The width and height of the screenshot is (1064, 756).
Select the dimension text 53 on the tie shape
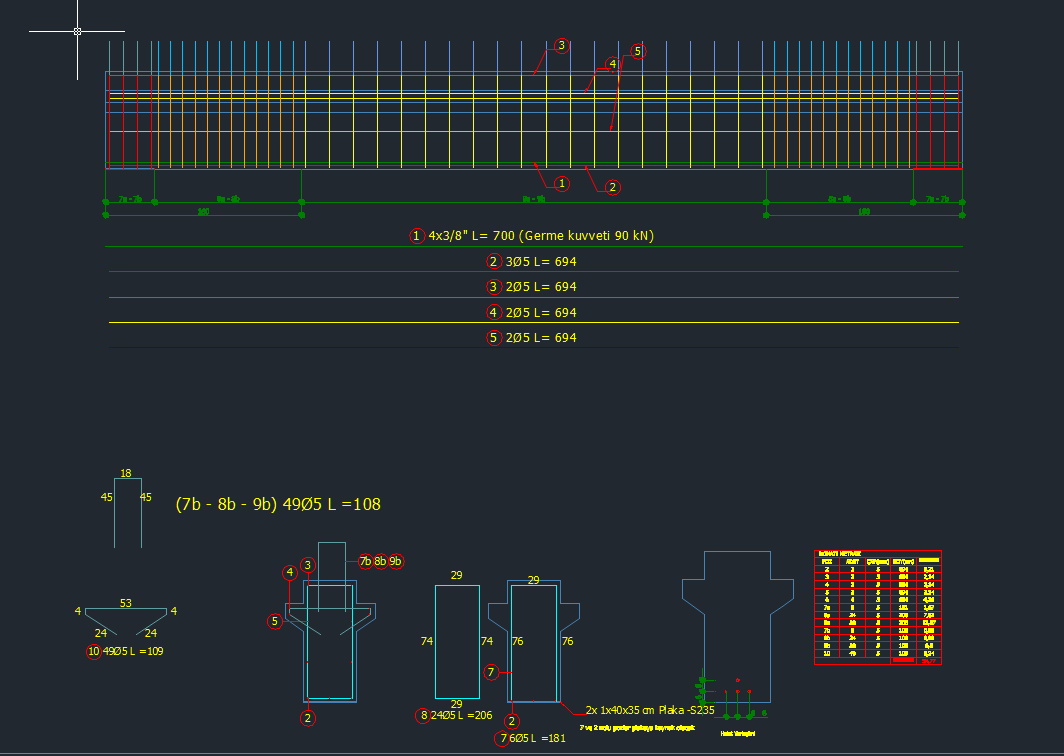click(x=125, y=603)
